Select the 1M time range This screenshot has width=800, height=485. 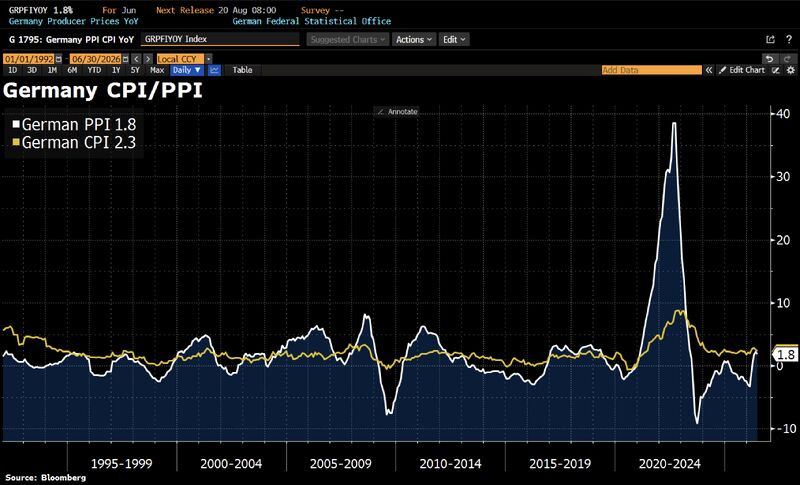[52, 70]
